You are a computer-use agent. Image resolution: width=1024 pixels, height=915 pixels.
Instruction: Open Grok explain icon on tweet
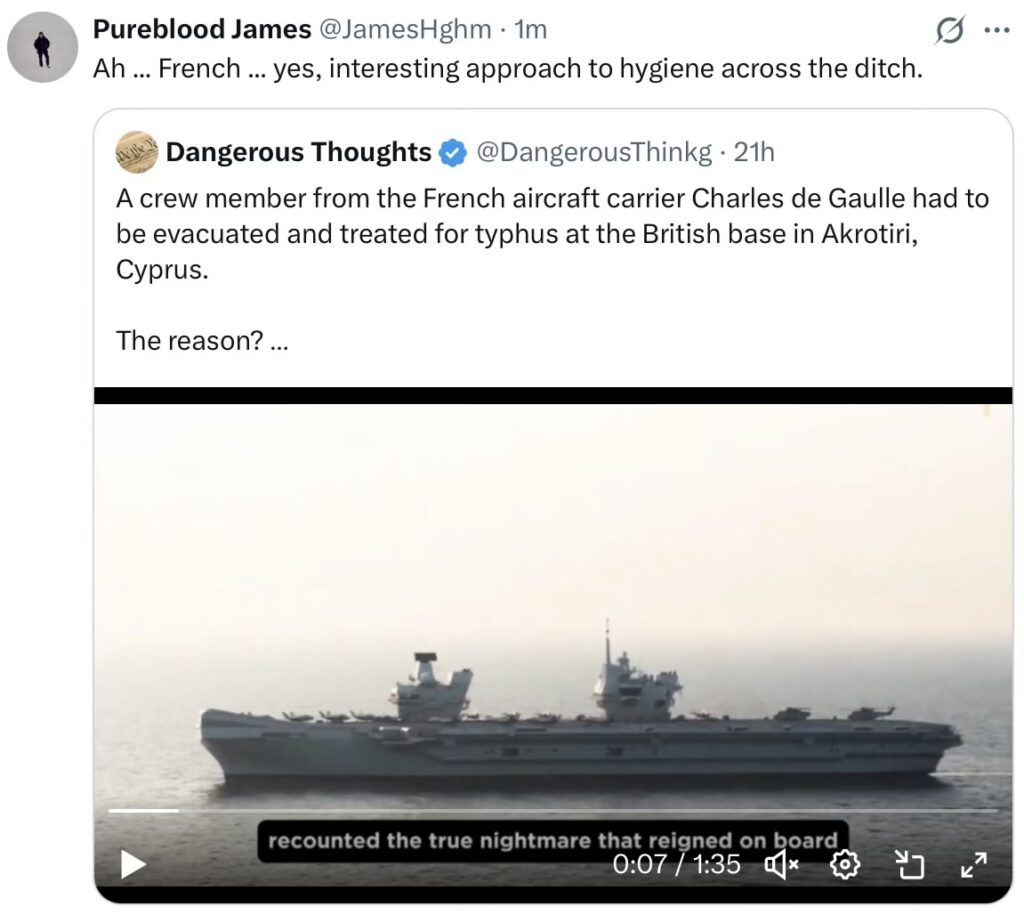point(947,32)
